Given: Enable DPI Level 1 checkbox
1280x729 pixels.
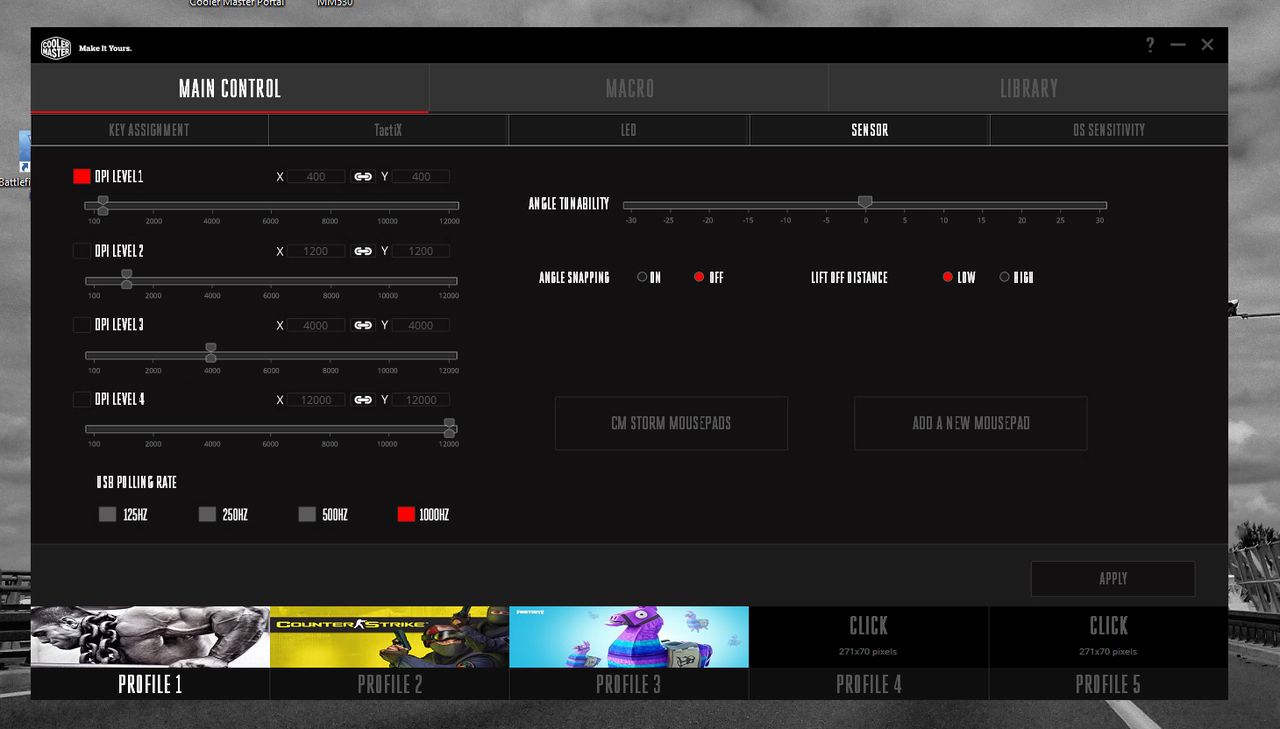Looking at the screenshot, I should point(82,176).
